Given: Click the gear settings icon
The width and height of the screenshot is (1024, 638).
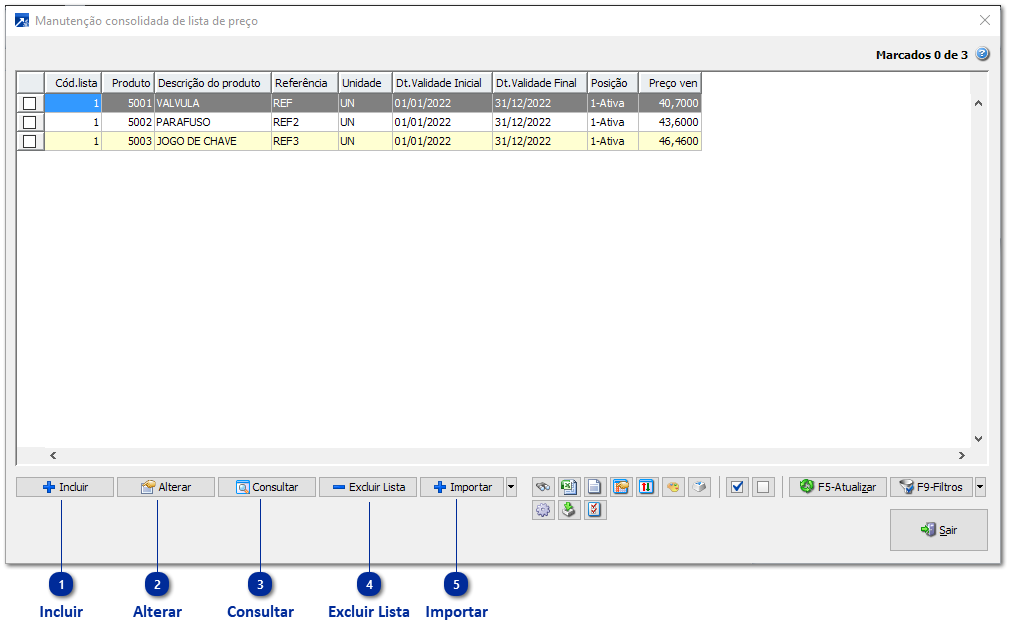Looking at the screenshot, I should tap(543, 511).
